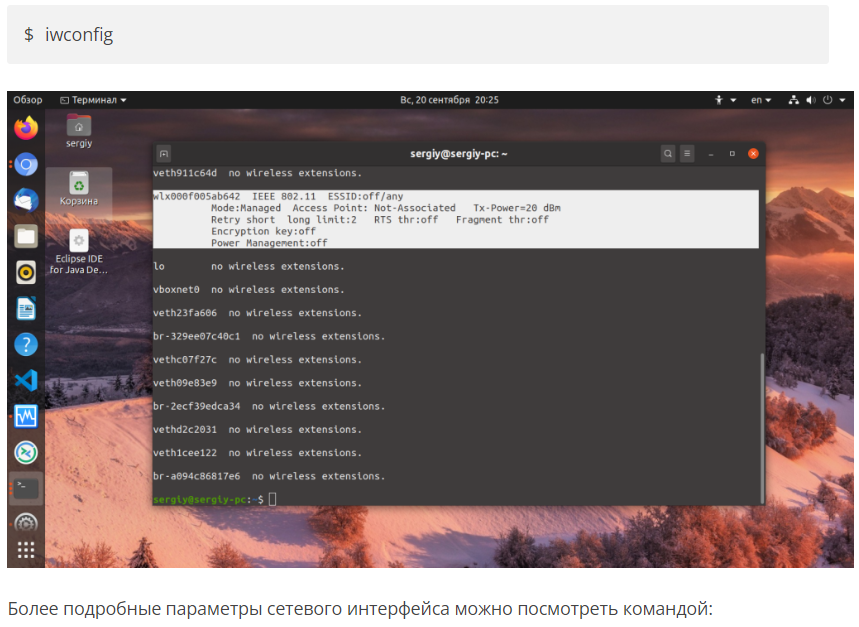Open the Files manager dock icon

click(x=26, y=236)
